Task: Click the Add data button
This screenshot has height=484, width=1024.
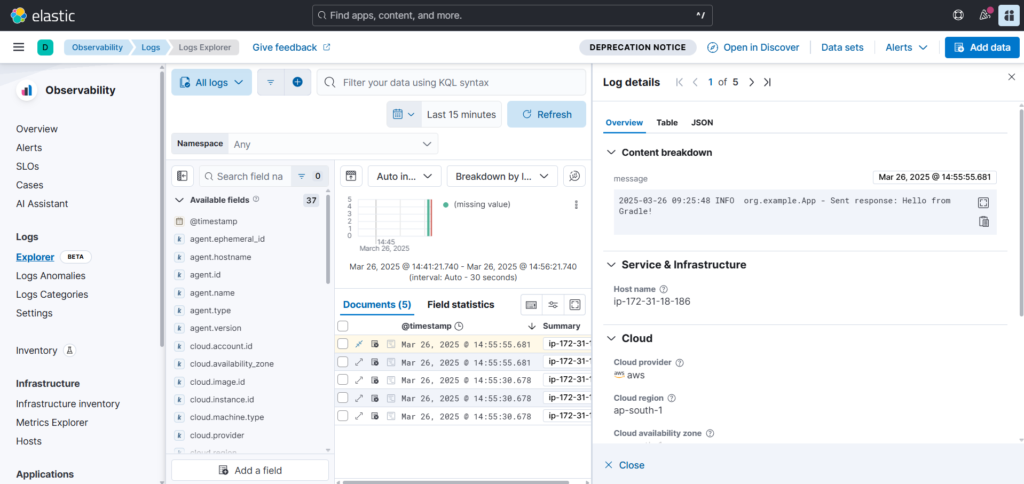Action: [x=982, y=47]
